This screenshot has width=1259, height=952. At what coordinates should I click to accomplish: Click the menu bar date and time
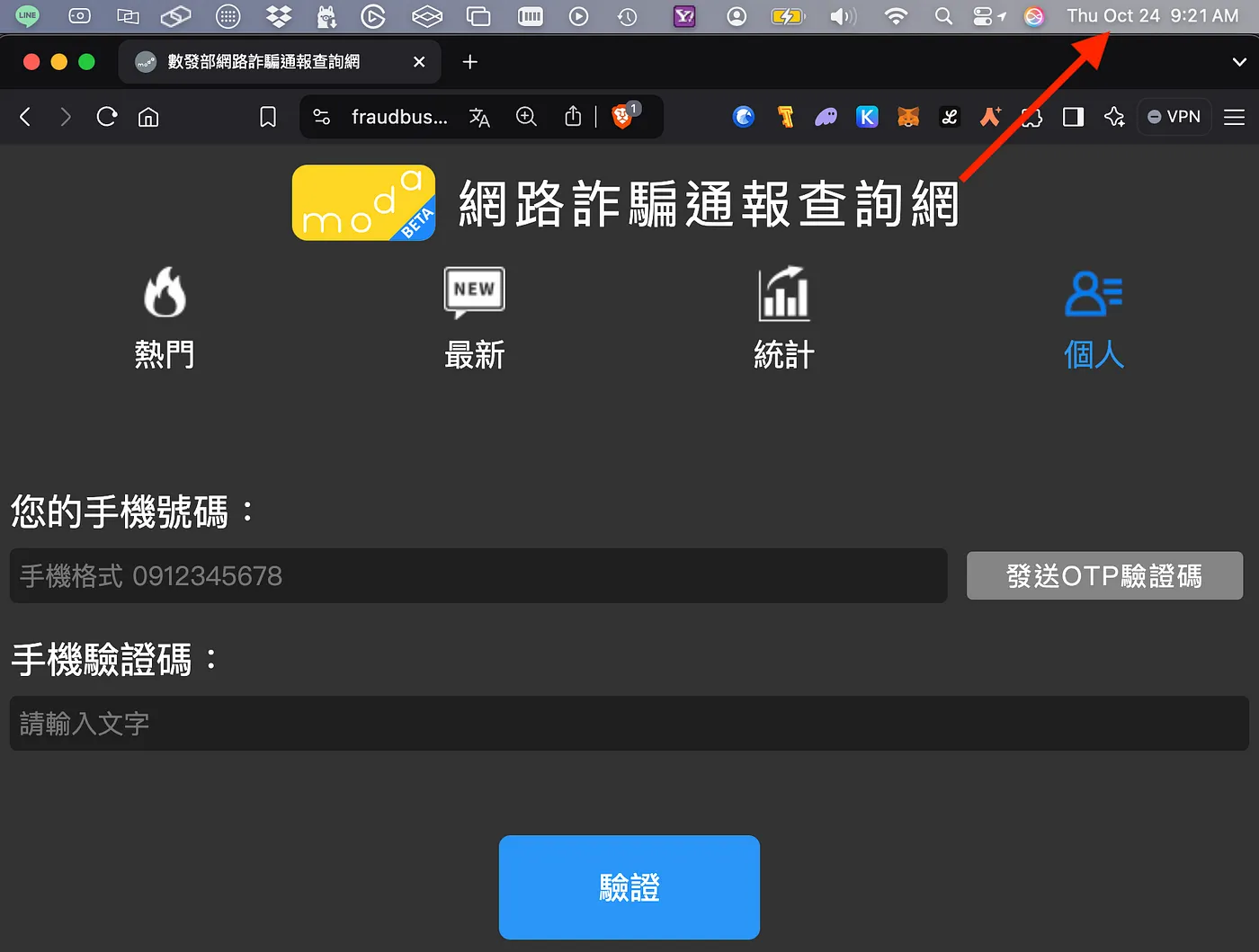tap(1153, 16)
